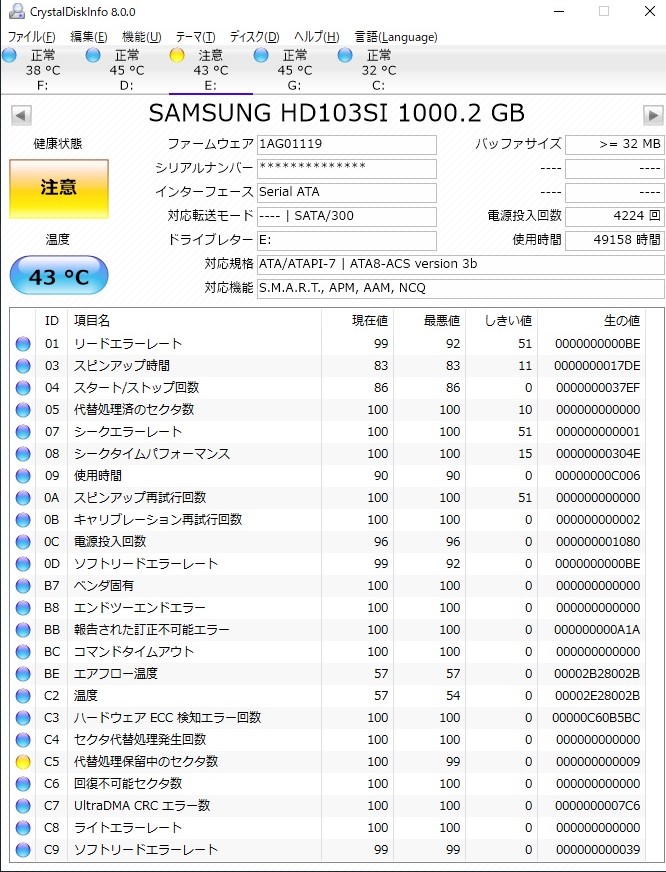Select disk E: caution tab
666x872 pixels.
210,70
